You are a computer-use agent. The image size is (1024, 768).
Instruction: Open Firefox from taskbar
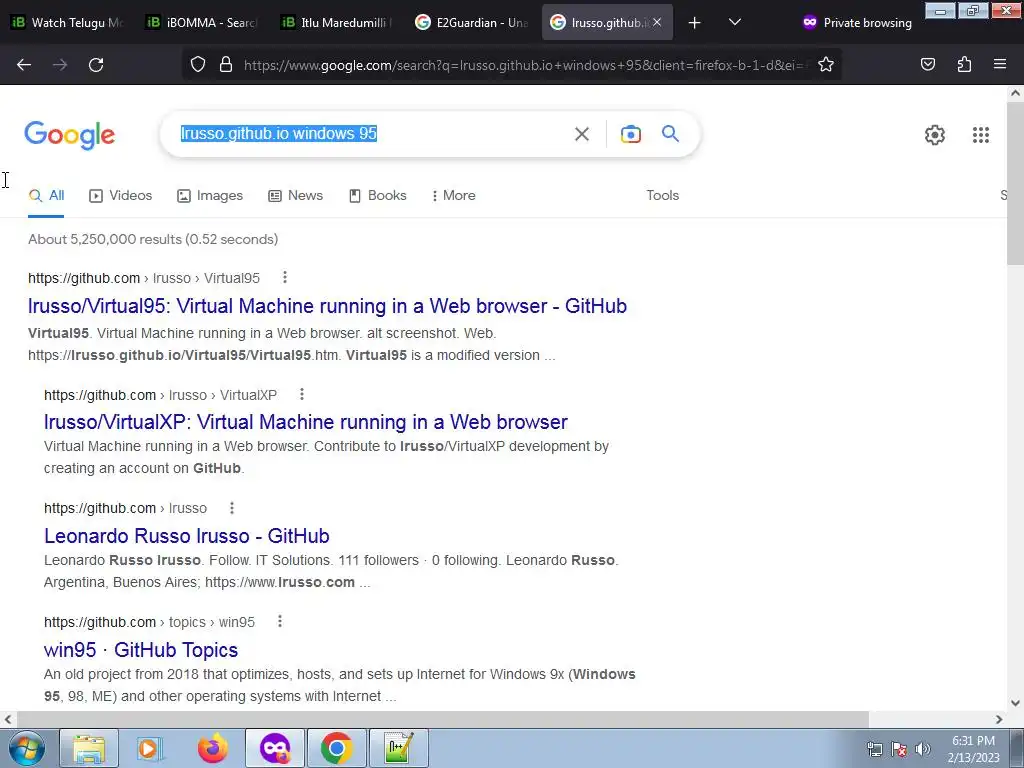212,748
